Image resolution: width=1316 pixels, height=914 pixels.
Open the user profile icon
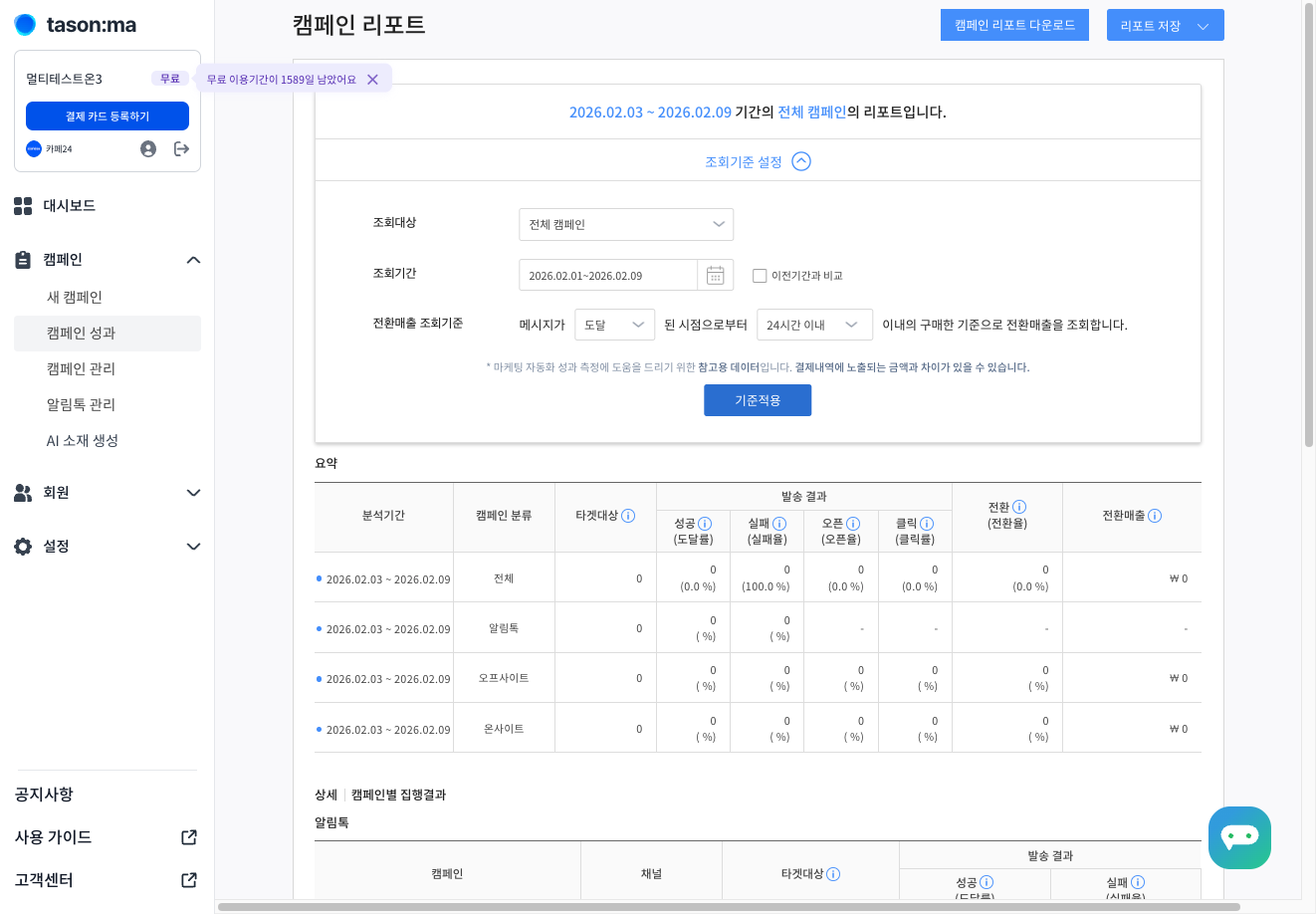(148, 148)
